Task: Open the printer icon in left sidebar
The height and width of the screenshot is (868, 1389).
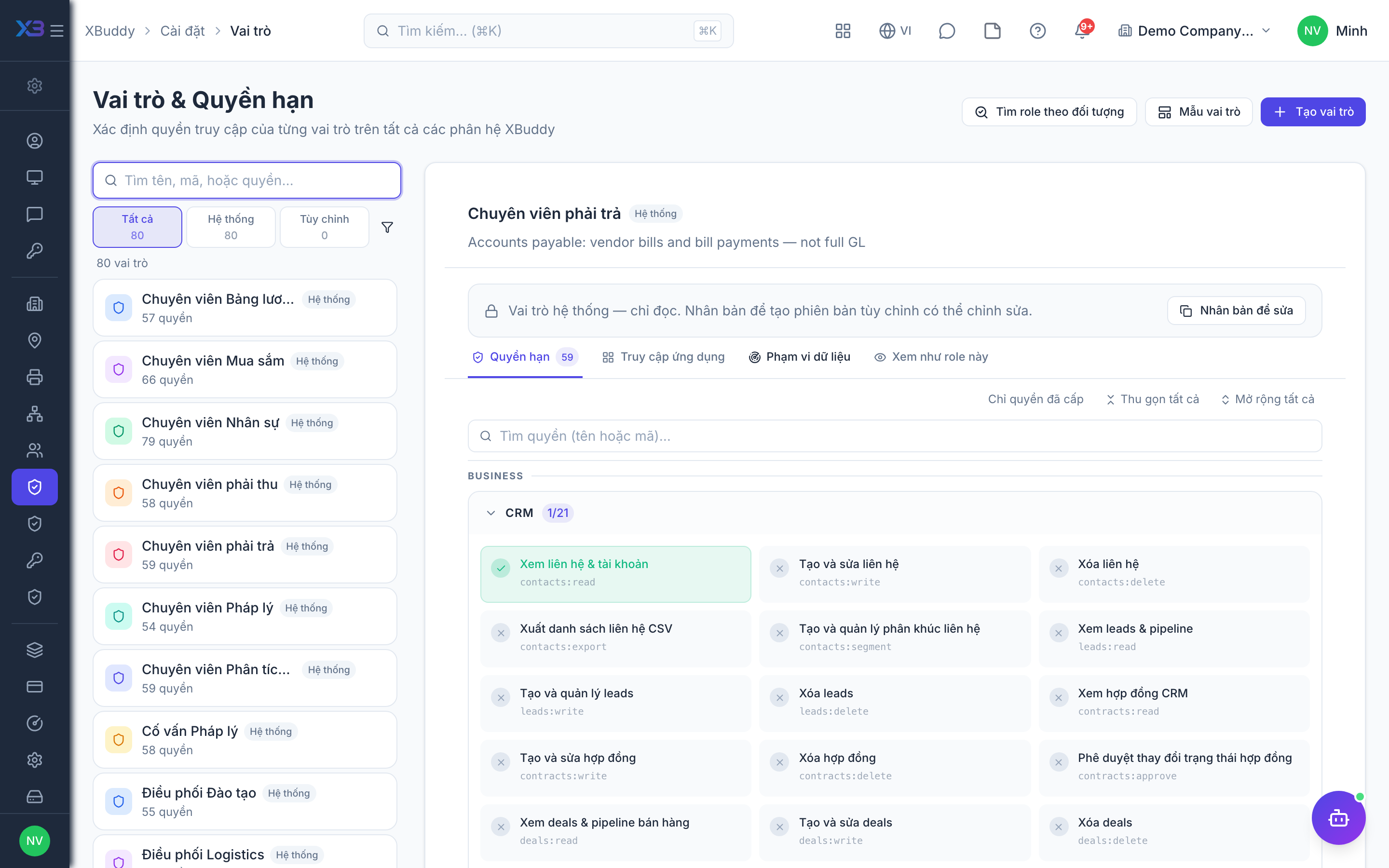Action: pos(34,377)
